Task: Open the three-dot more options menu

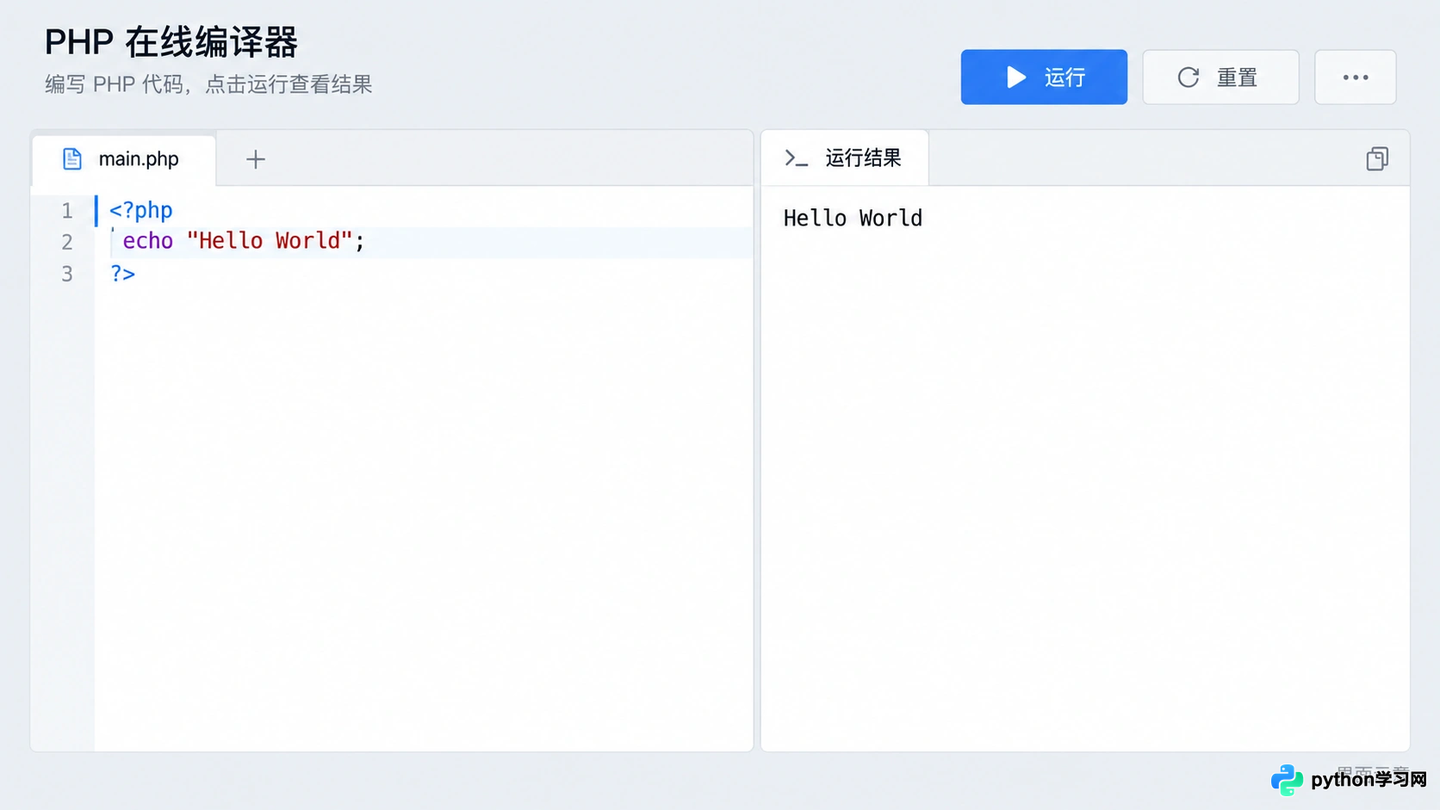Action: 1355,77
